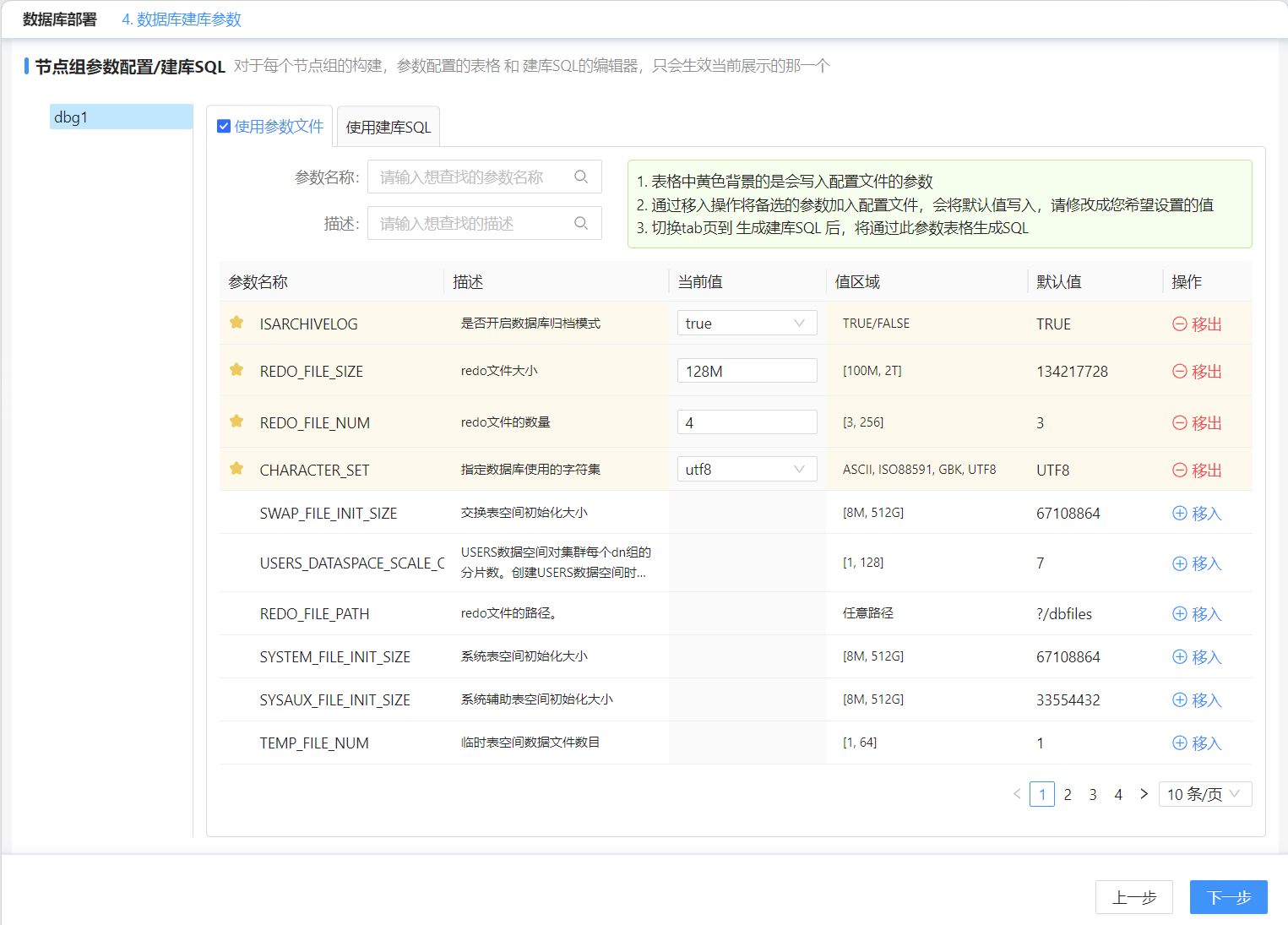This screenshot has height=925, width=1288.
Task: Add SWAP_FILE_INIT_SIZE using its 移入 icon
Action: [x=1180, y=513]
